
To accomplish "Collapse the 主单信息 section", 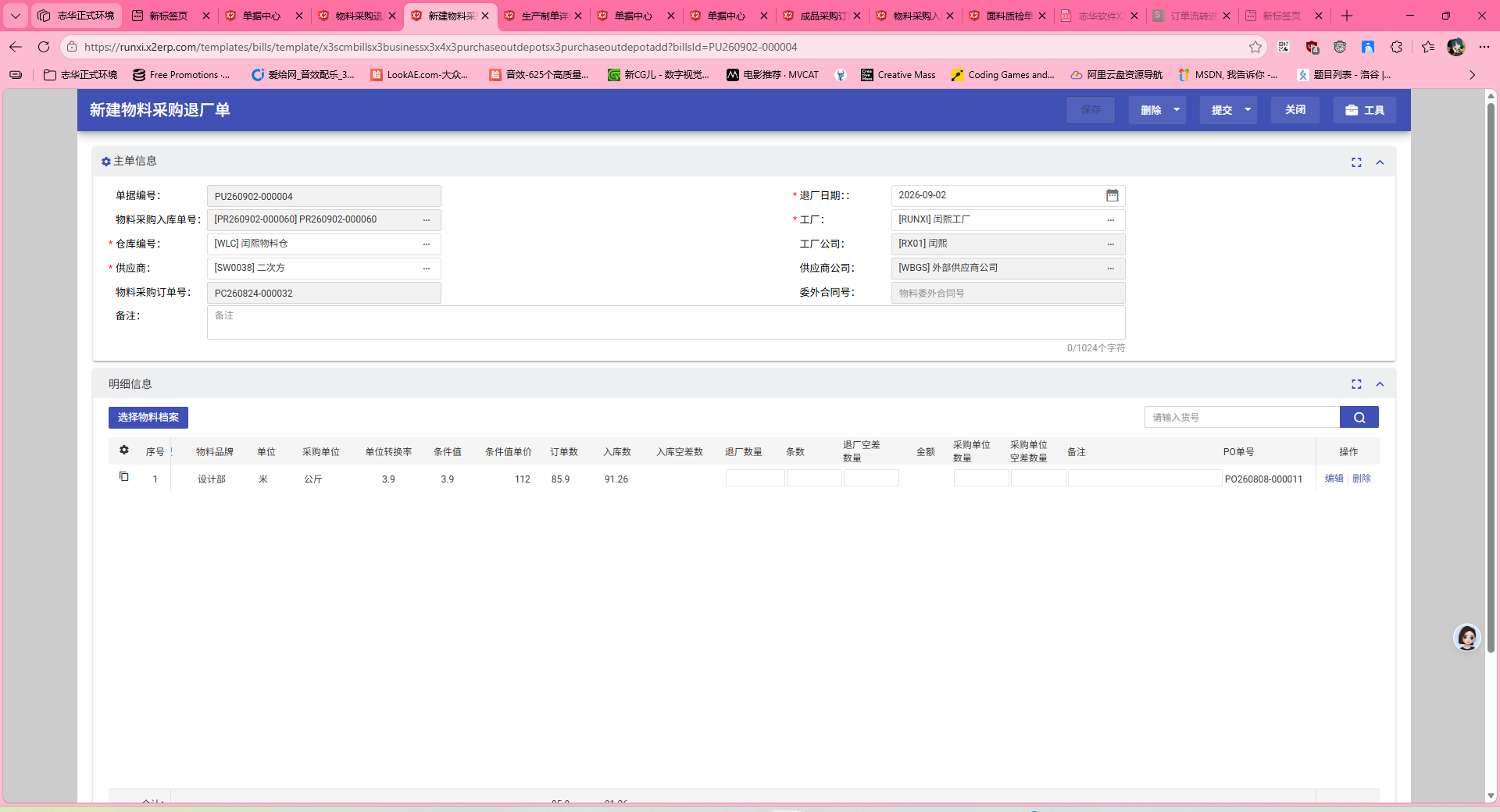I will pyautogui.click(x=1380, y=162).
